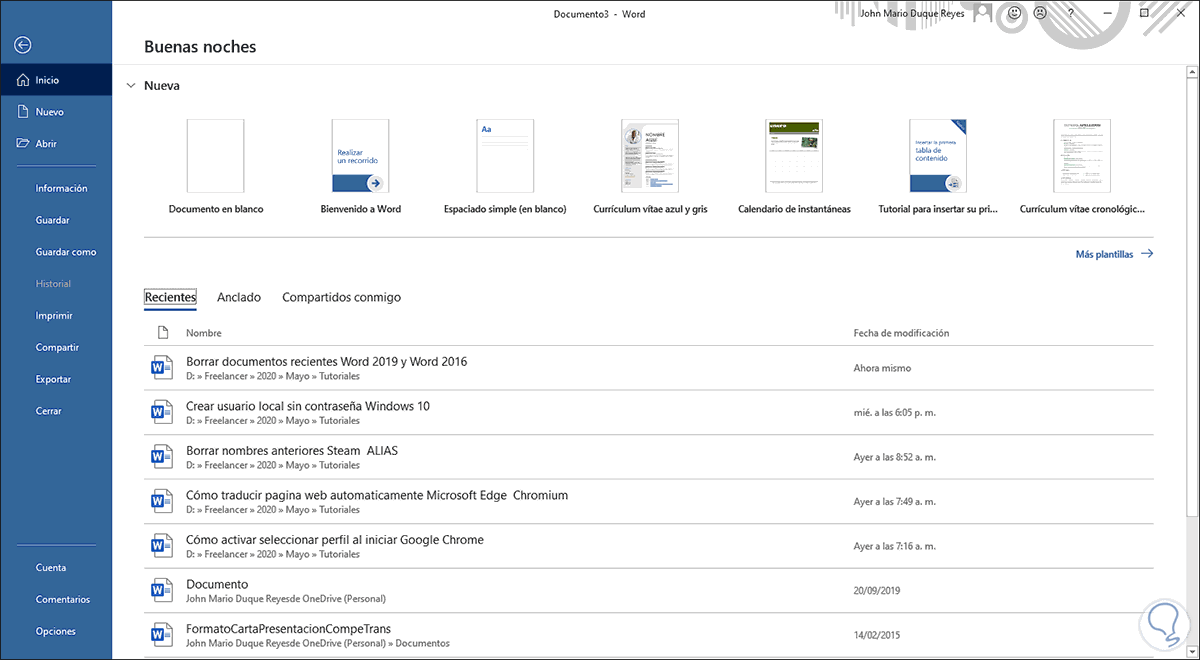
Task: Click the John Mario Duque Reyes account name
Action: 911,14
